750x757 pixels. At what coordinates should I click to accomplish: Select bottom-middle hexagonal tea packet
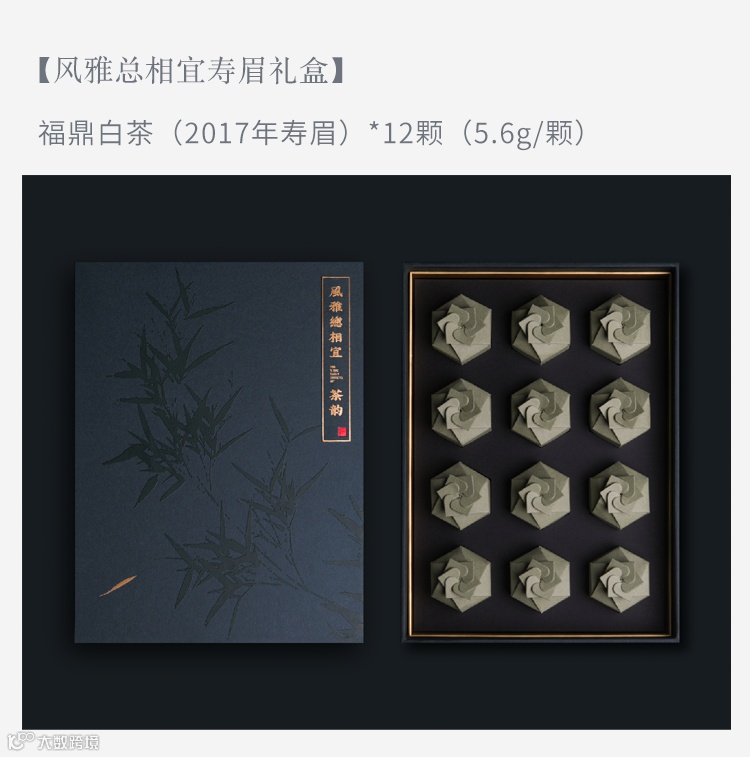[x=540, y=579]
